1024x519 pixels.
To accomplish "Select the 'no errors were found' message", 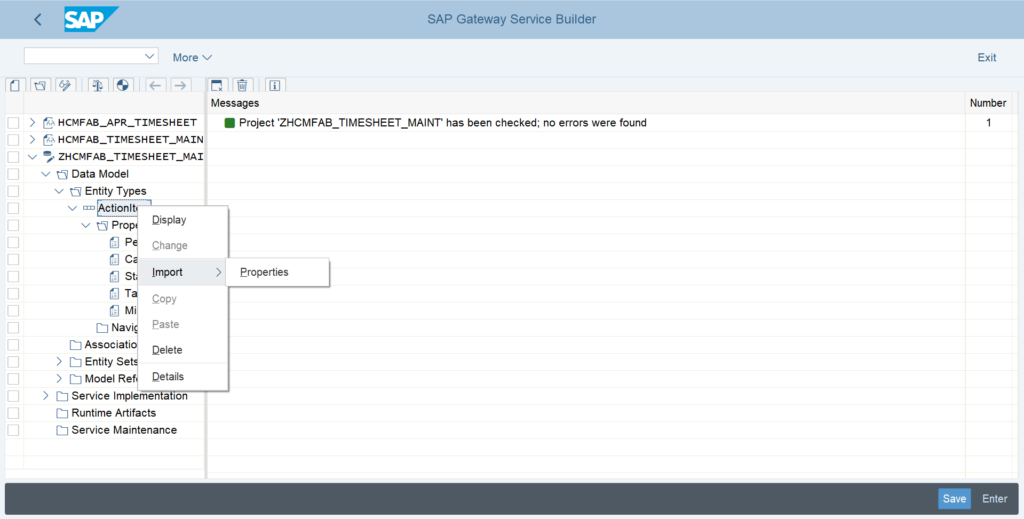I will pyautogui.click(x=443, y=123).
